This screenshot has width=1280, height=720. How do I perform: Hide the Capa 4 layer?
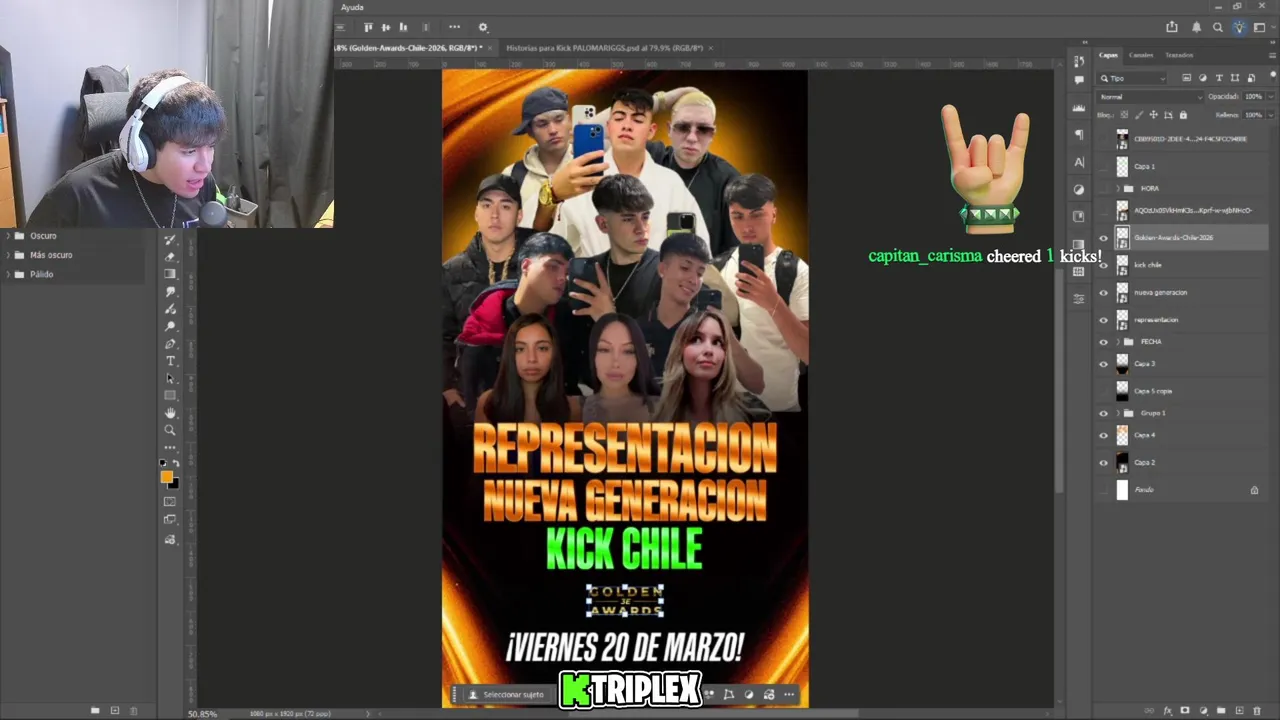[1104, 435]
